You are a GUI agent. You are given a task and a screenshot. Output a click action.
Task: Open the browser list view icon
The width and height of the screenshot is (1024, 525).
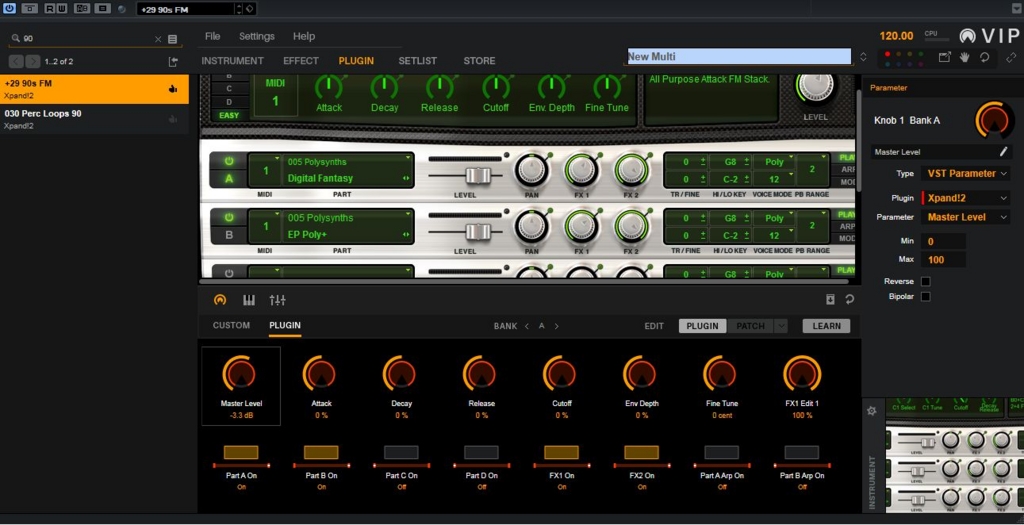[172, 39]
